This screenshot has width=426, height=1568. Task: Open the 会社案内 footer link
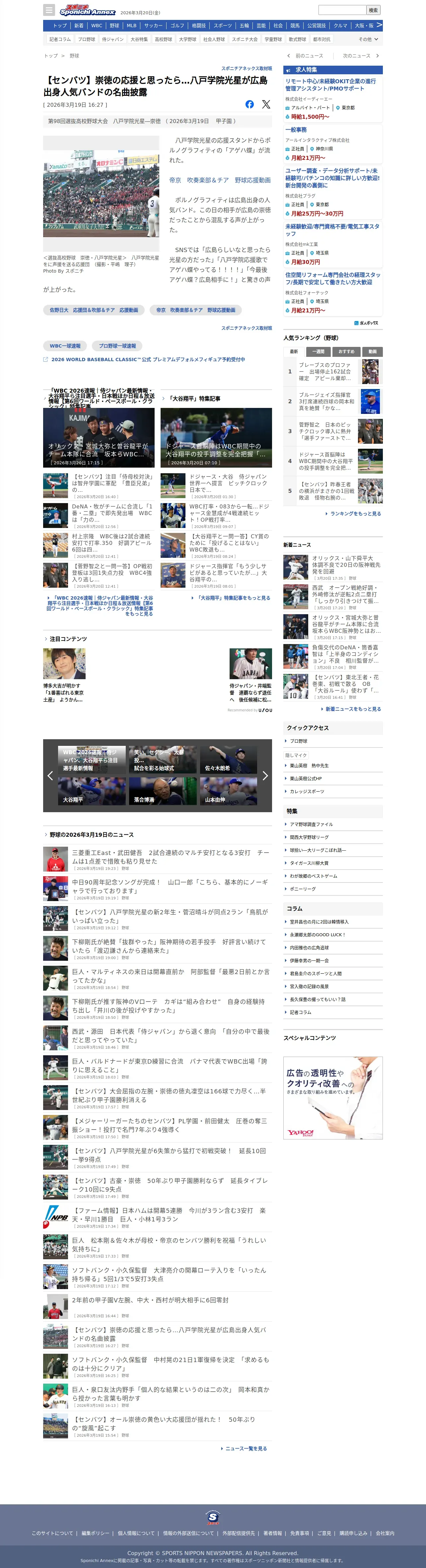[385, 1533]
